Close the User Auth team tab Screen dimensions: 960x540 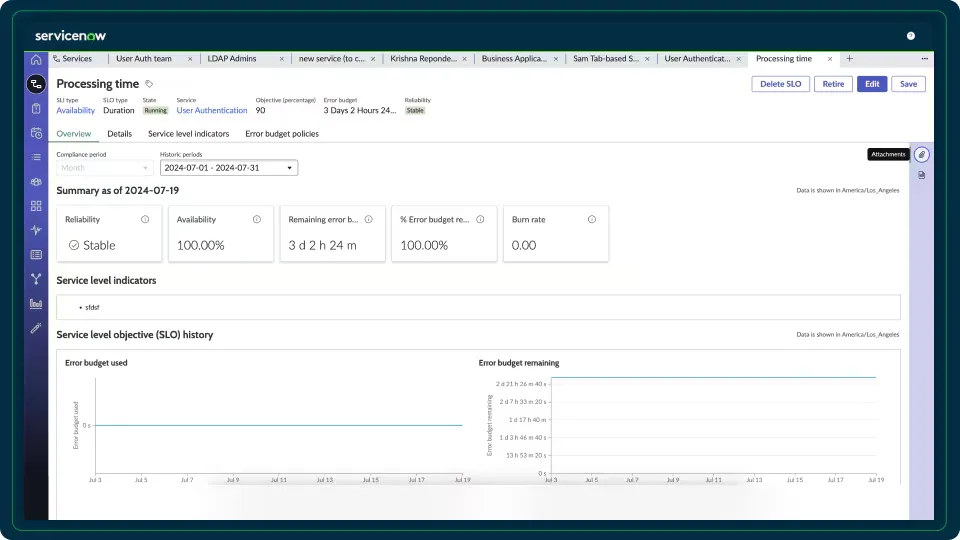pos(190,59)
